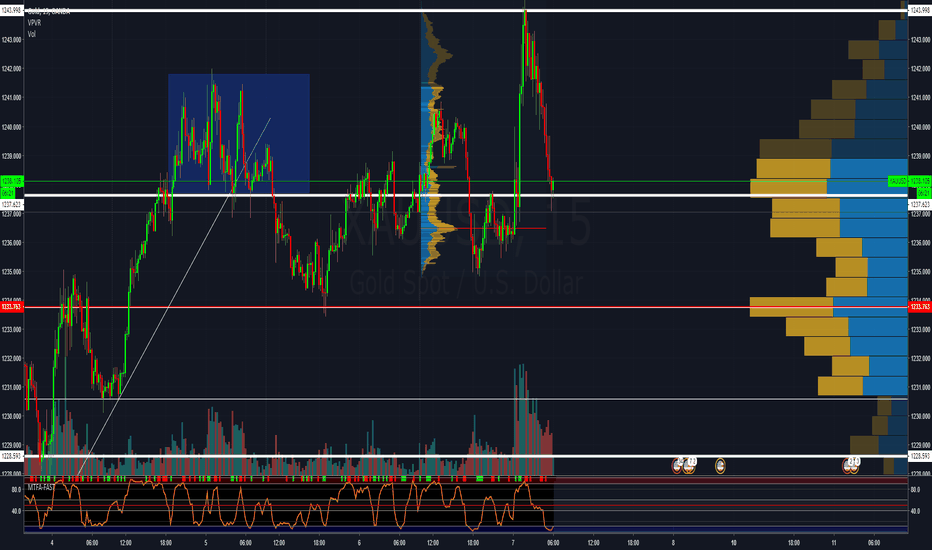Click the orange MTFA-FAST oscillator line
The height and width of the screenshot is (550, 932).
[289, 507]
